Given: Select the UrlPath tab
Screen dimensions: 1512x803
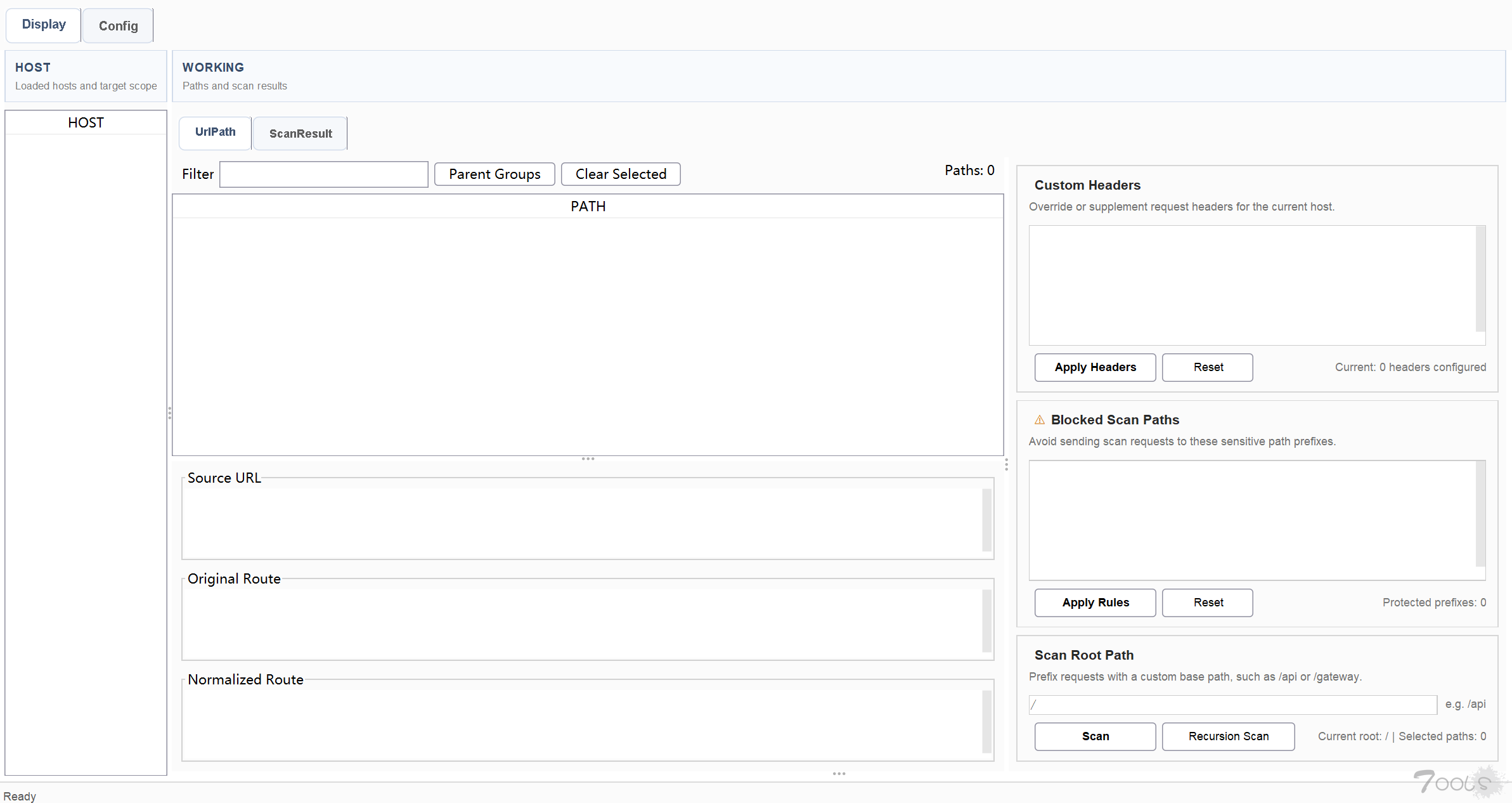Looking at the screenshot, I should 215,132.
